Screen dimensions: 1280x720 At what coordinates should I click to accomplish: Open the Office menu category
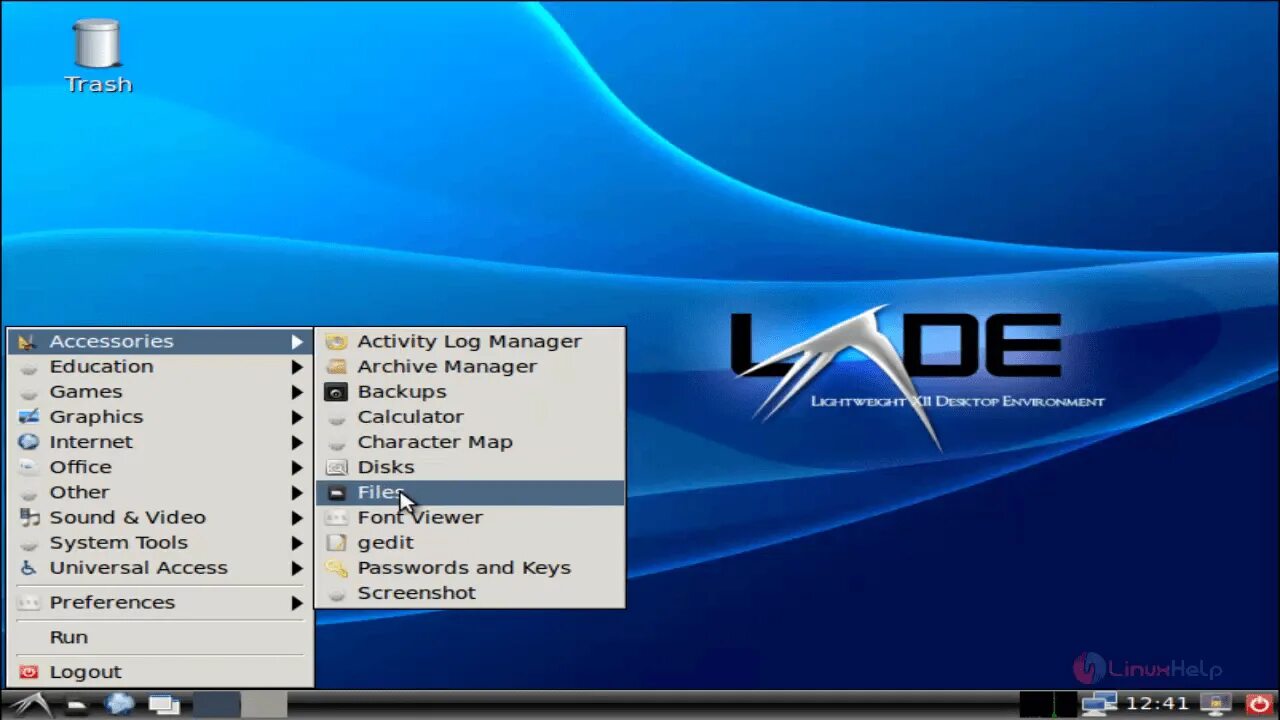click(160, 467)
